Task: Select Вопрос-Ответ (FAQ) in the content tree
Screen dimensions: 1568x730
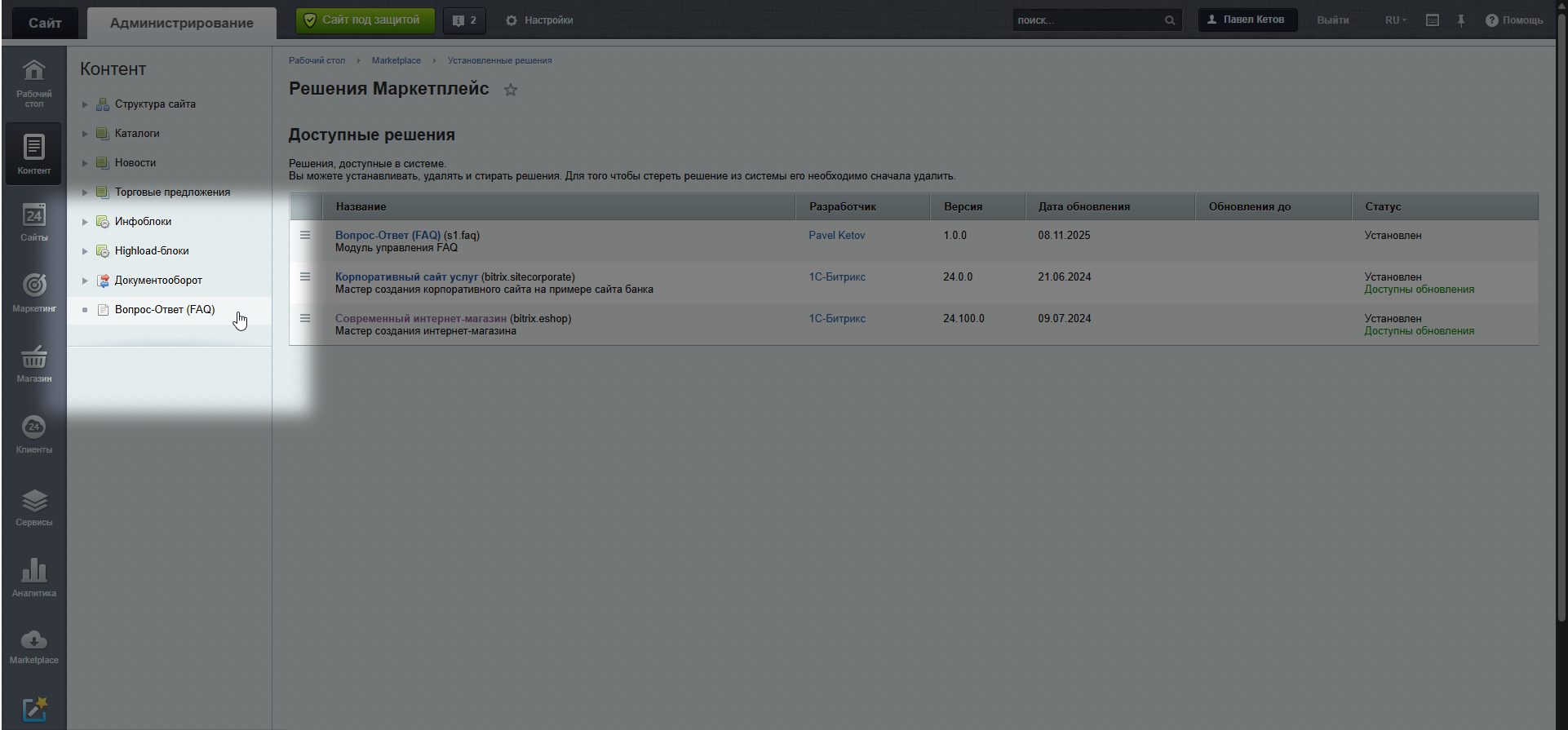Action: coord(164,310)
